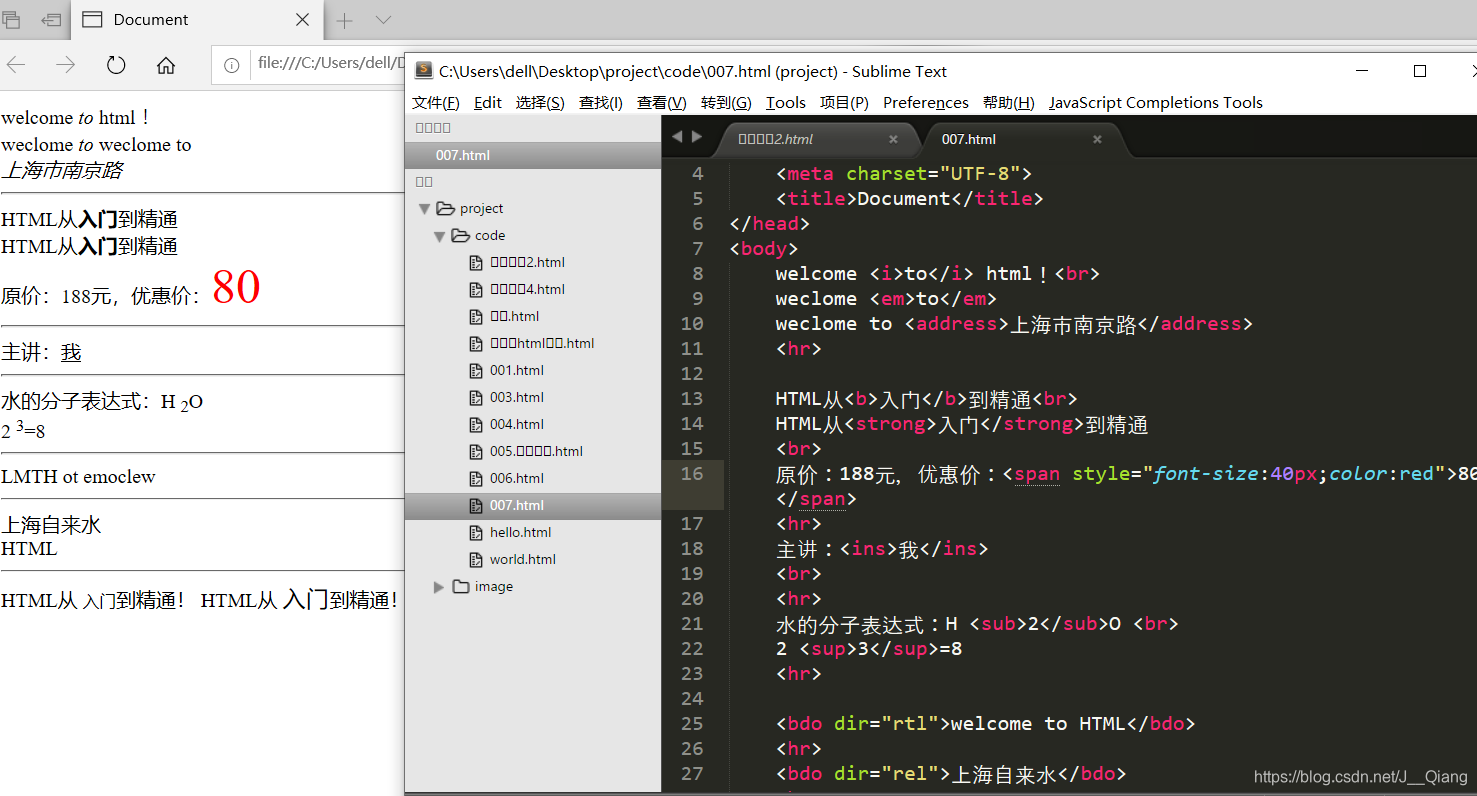The image size is (1477, 796).
Task: Click the set tabs aside icon
Action: (x=50, y=19)
